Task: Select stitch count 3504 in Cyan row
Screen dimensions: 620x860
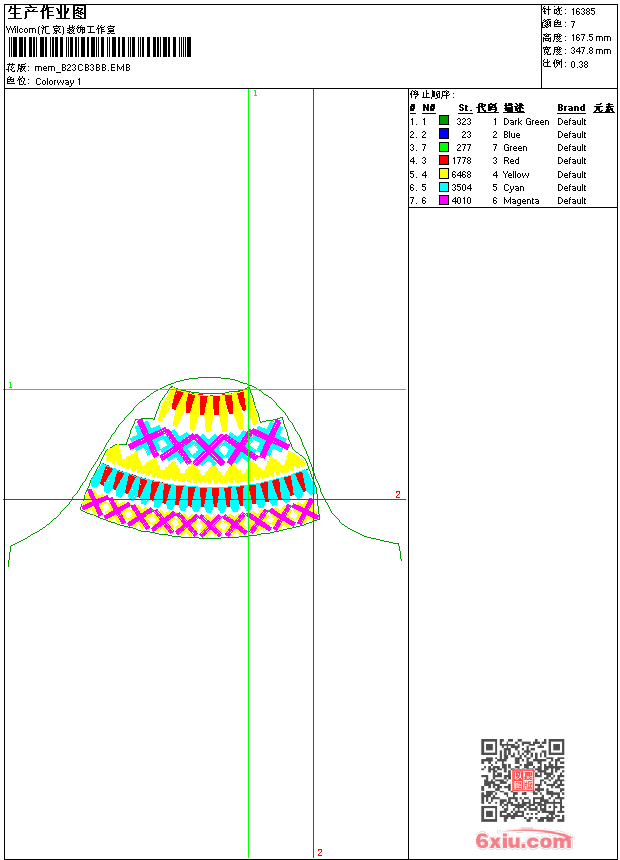Action: 461,188
